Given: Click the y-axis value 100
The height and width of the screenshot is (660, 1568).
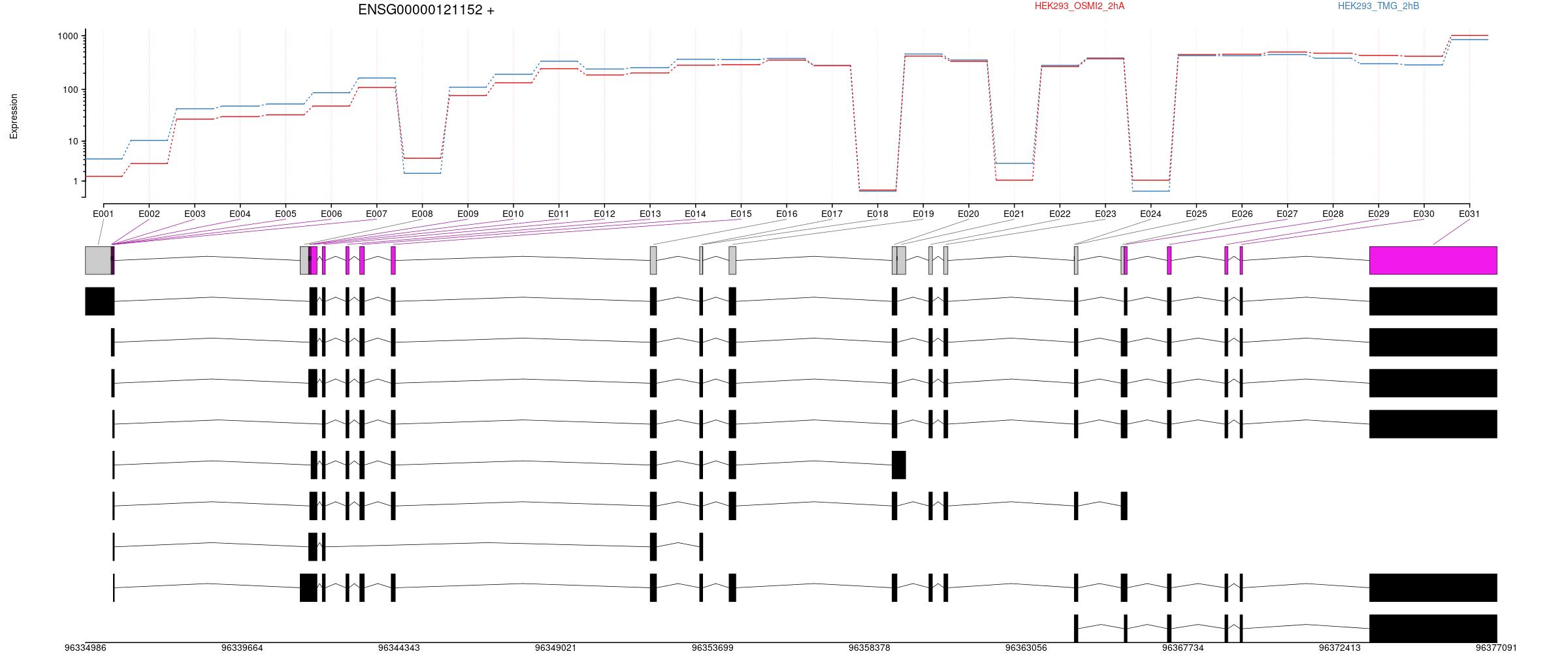Looking at the screenshot, I should click(x=71, y=90).
